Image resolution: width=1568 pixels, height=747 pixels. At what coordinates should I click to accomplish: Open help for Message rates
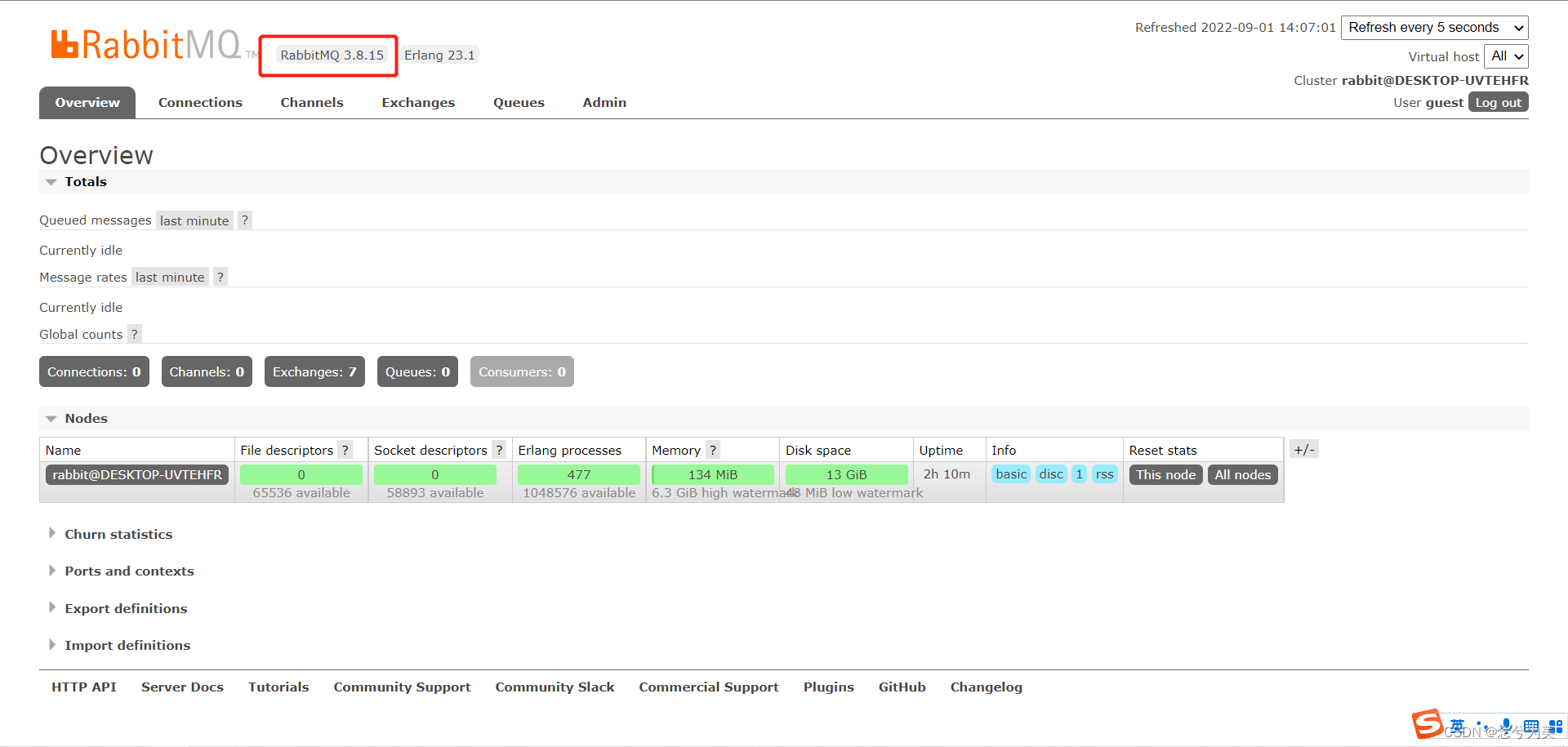pos(220,278)
